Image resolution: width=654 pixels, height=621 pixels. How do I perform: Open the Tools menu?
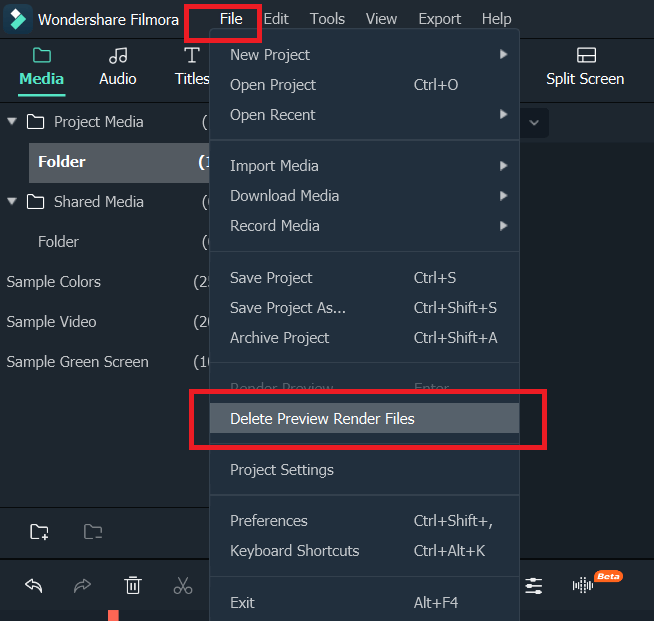[327, 19]
